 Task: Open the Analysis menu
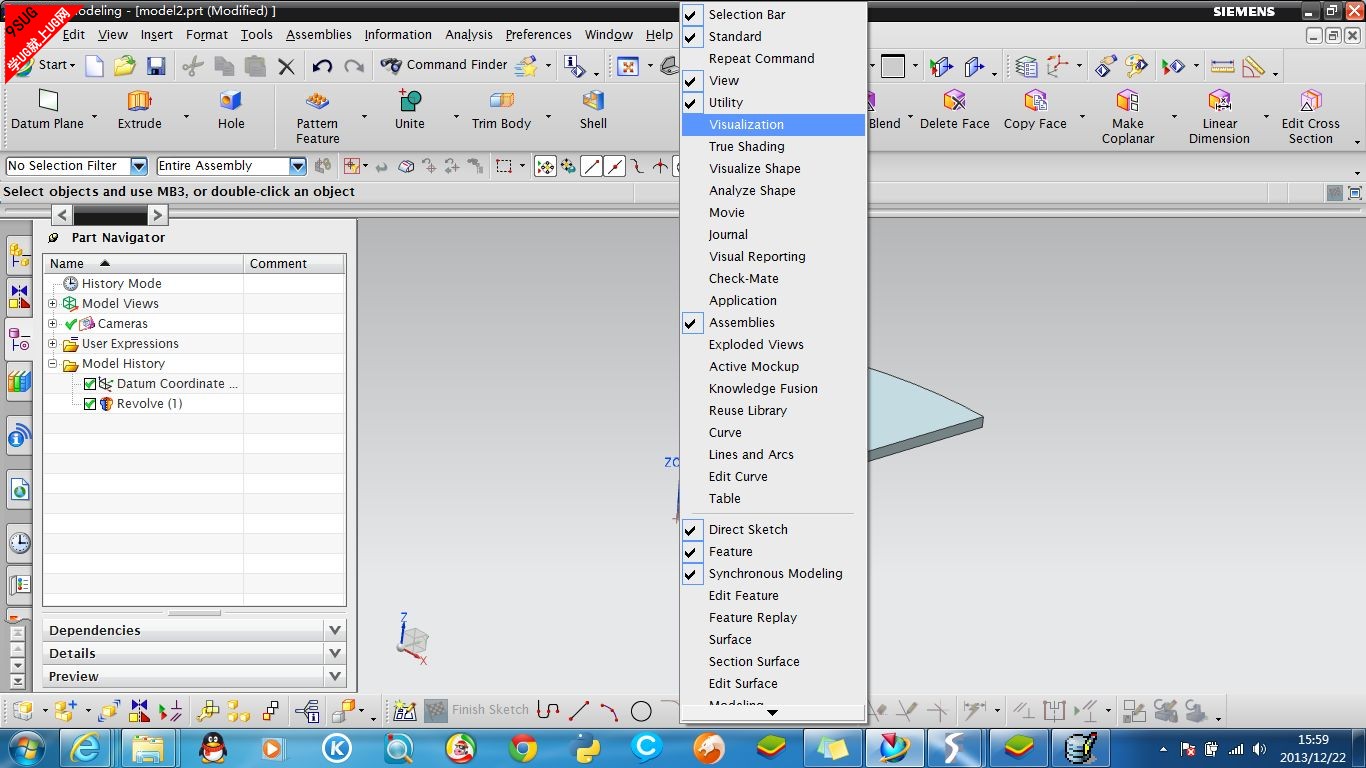click(x=469, y=34)
